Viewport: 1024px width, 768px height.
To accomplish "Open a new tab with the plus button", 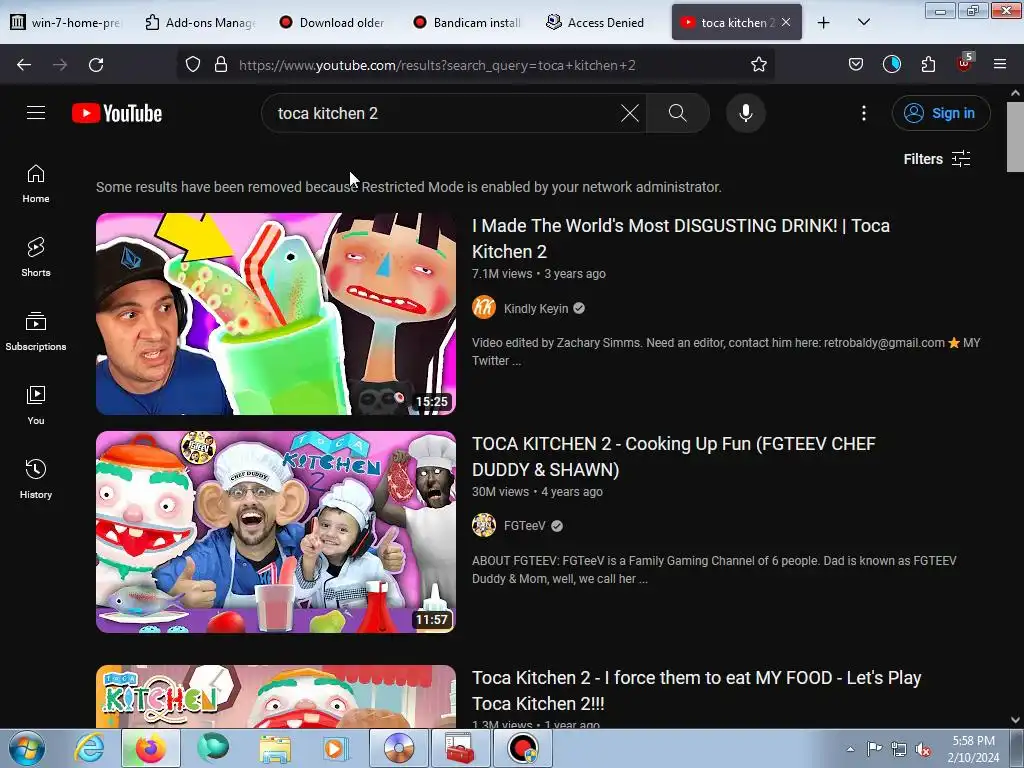I will click(x=824, y=23).
